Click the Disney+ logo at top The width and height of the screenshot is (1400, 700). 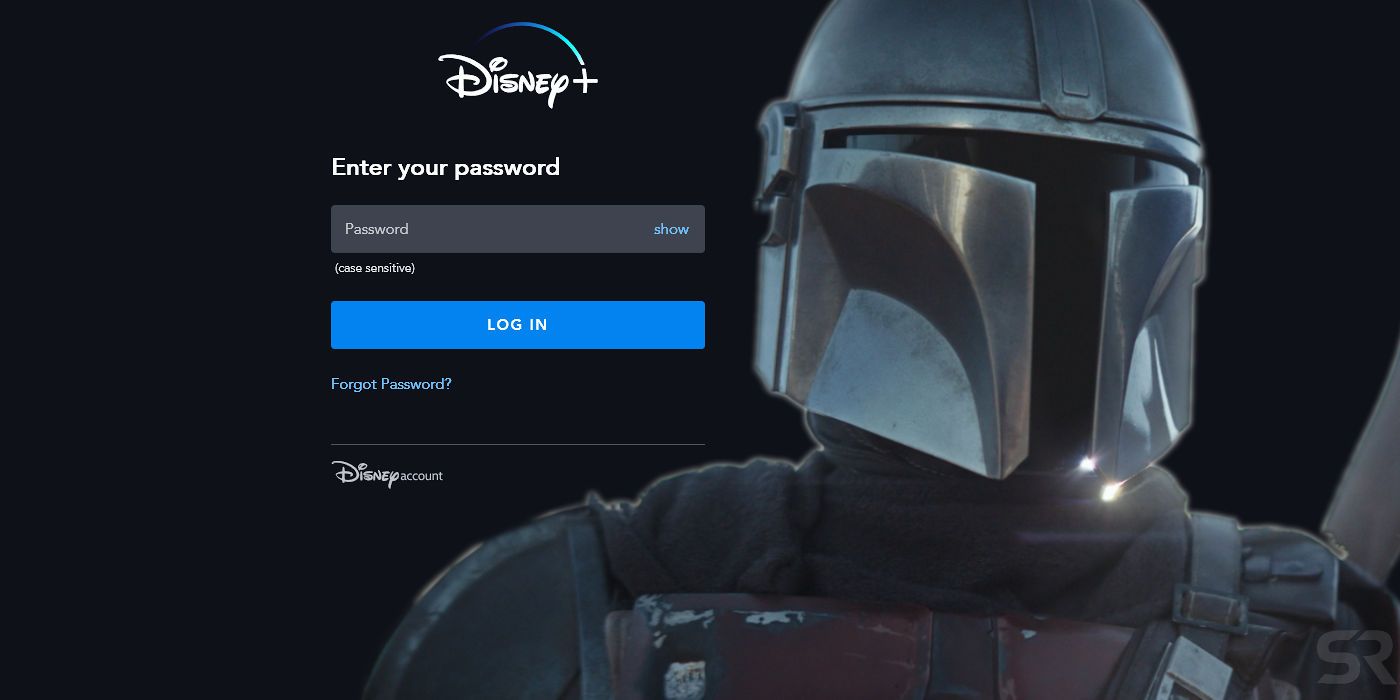pyautogui.click(x=518, y=64)
